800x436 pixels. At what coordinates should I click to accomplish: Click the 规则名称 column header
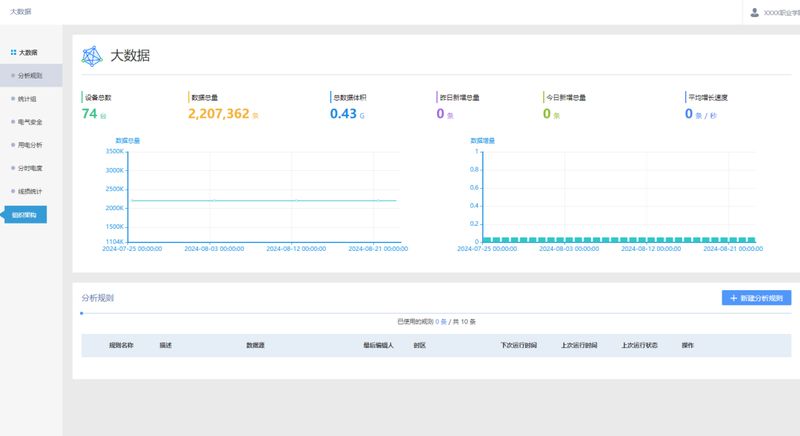tap(121, 345)
